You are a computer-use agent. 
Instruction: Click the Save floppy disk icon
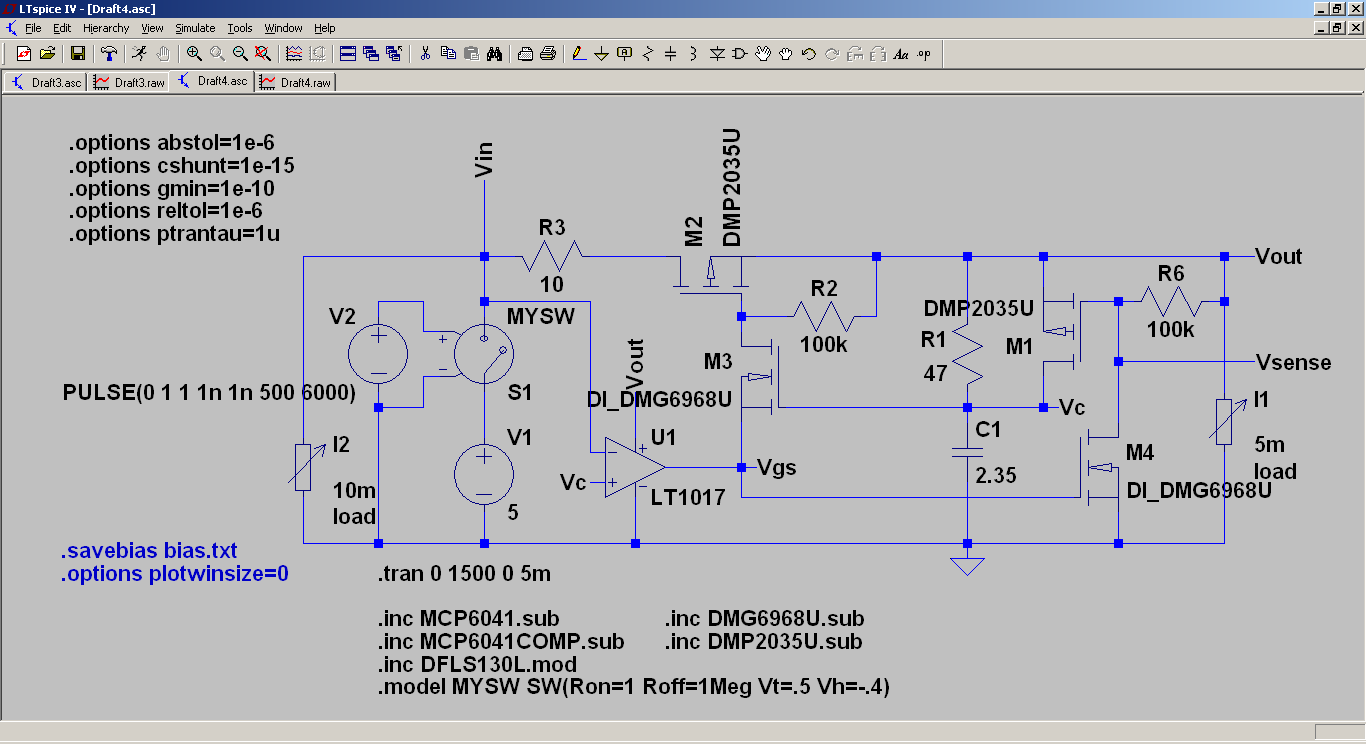pos(76,53)
